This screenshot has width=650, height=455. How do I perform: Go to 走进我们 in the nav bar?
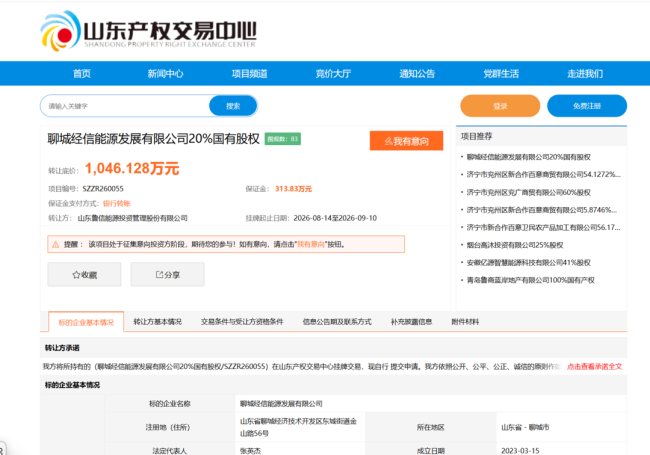[585, 74]
